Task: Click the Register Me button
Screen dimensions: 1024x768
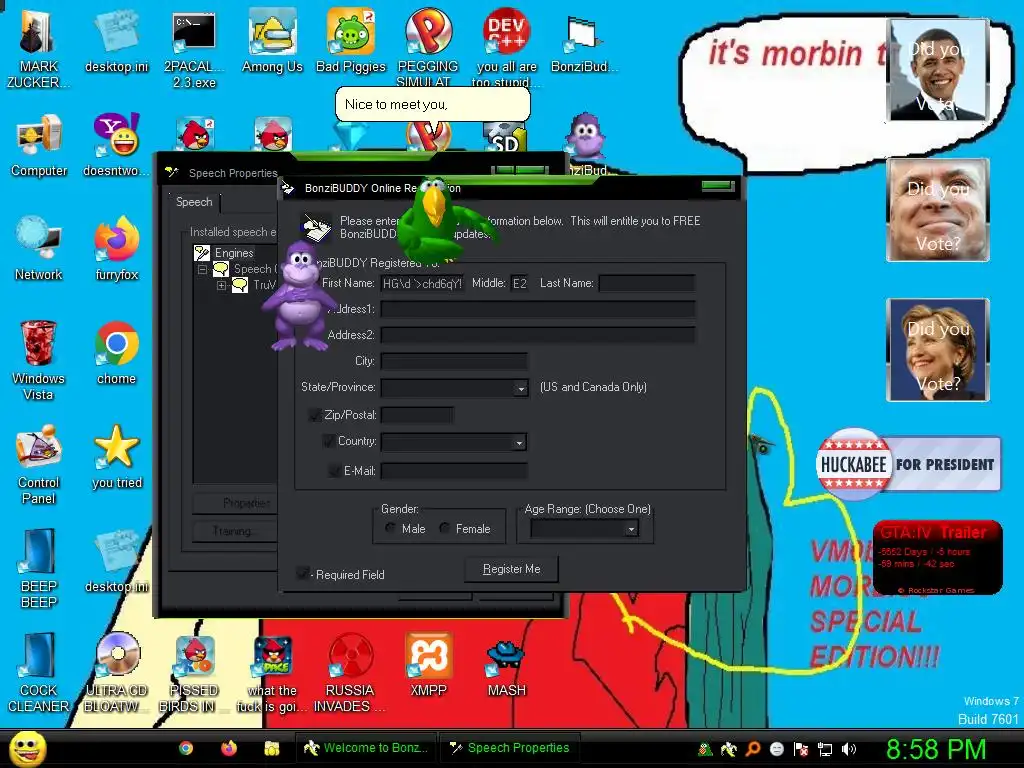Action: pos(511,569)
